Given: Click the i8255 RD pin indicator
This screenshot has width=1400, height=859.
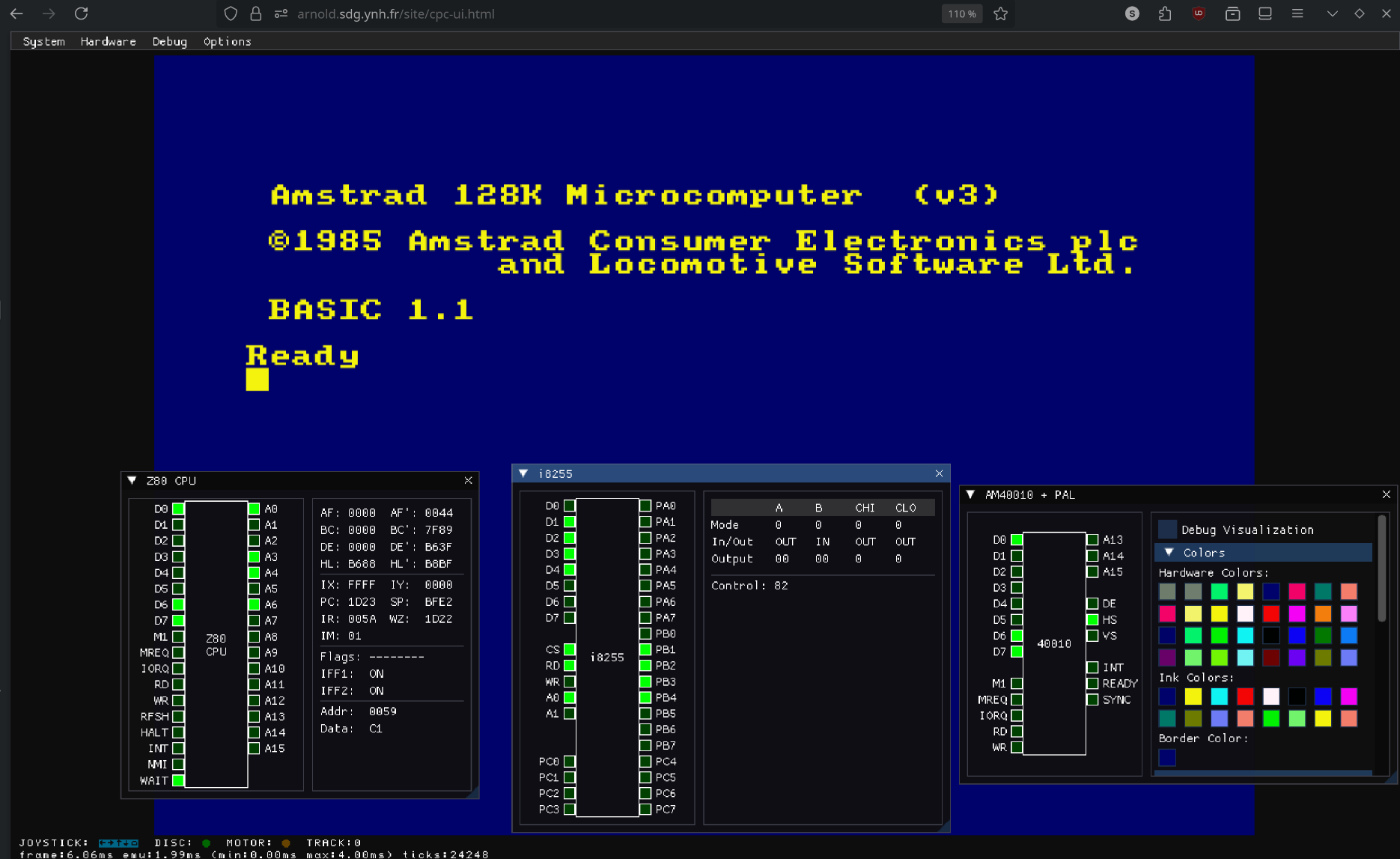Looking at the screenshot, I should (x=570, y=665).
